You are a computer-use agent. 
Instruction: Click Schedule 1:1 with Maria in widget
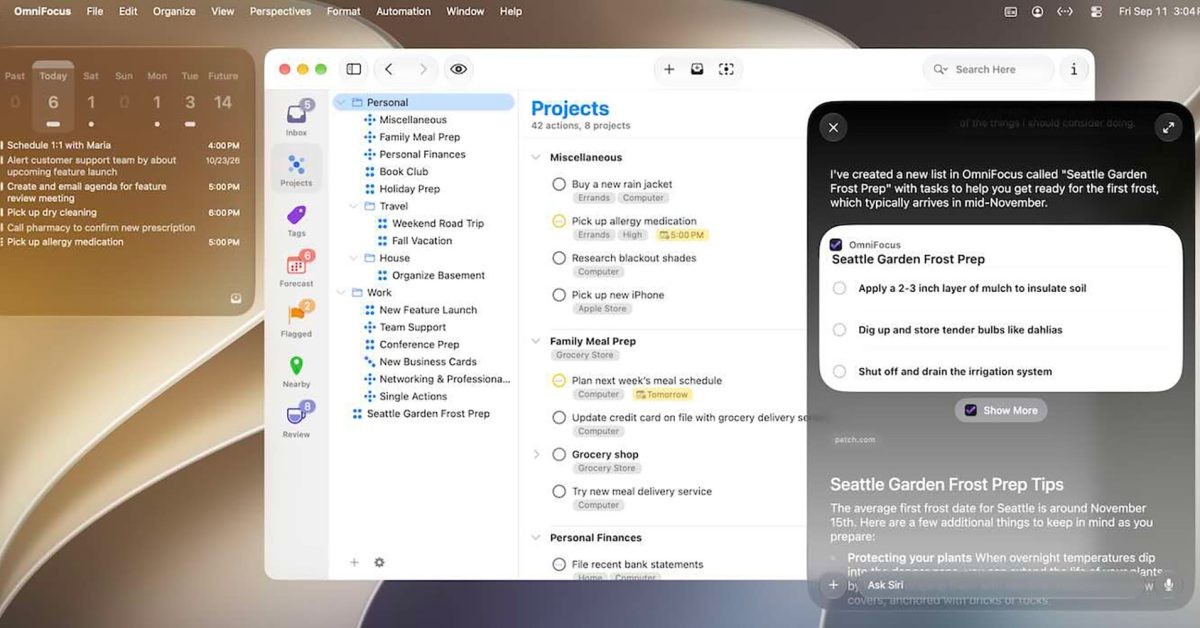[x=59, y=145]
